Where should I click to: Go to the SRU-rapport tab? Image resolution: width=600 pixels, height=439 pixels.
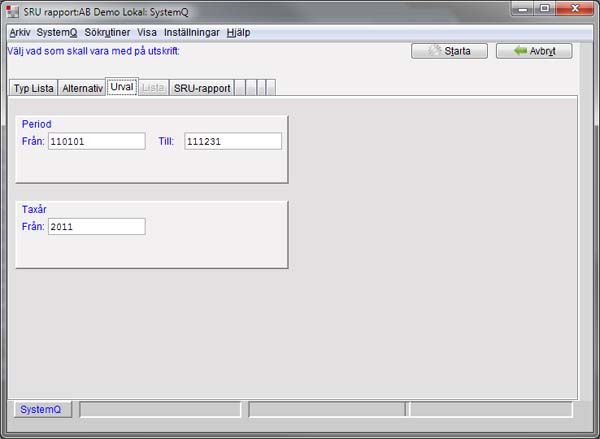[203, 88]
